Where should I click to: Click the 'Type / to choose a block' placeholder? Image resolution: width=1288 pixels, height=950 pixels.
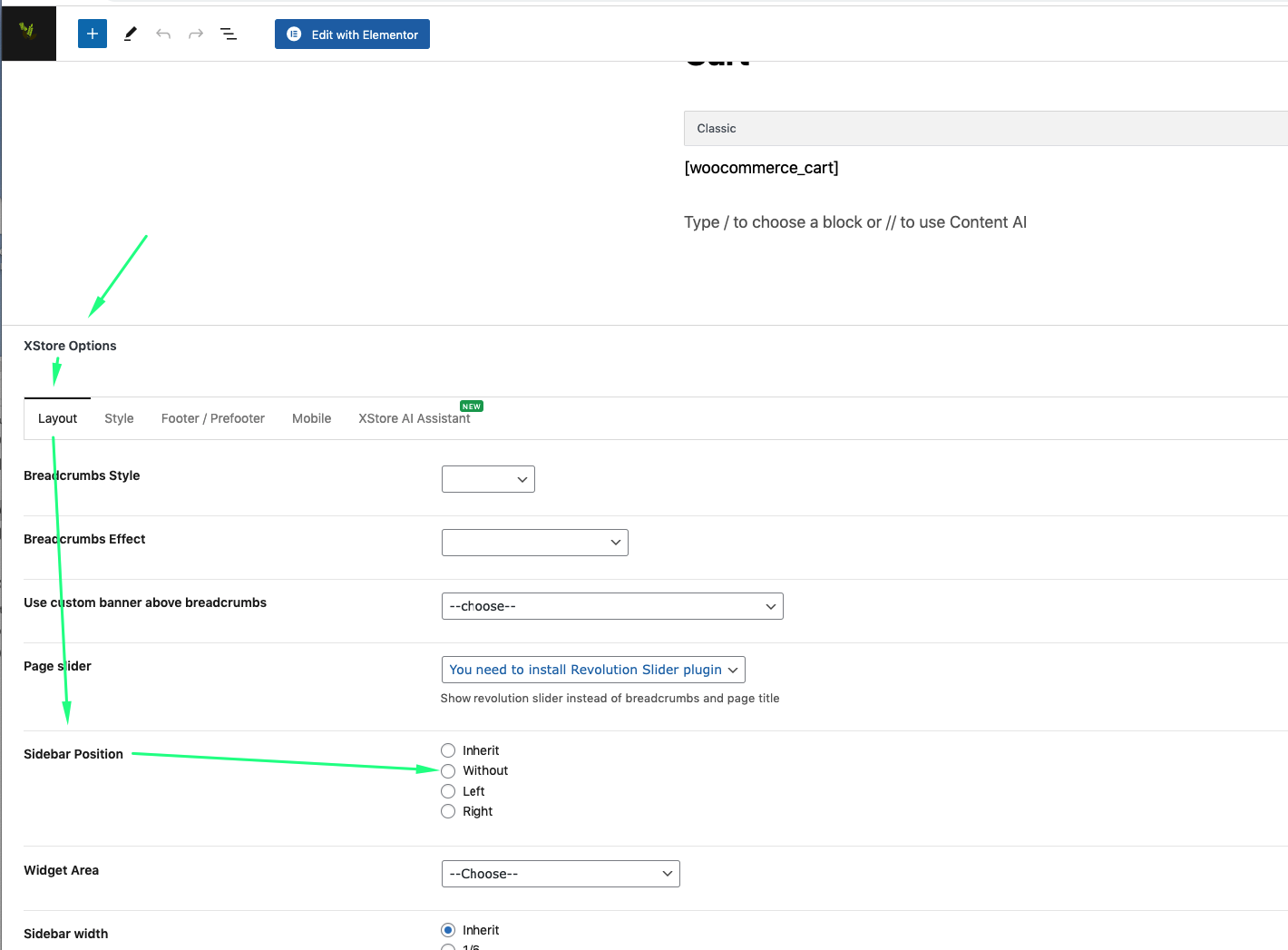[855, 222]
